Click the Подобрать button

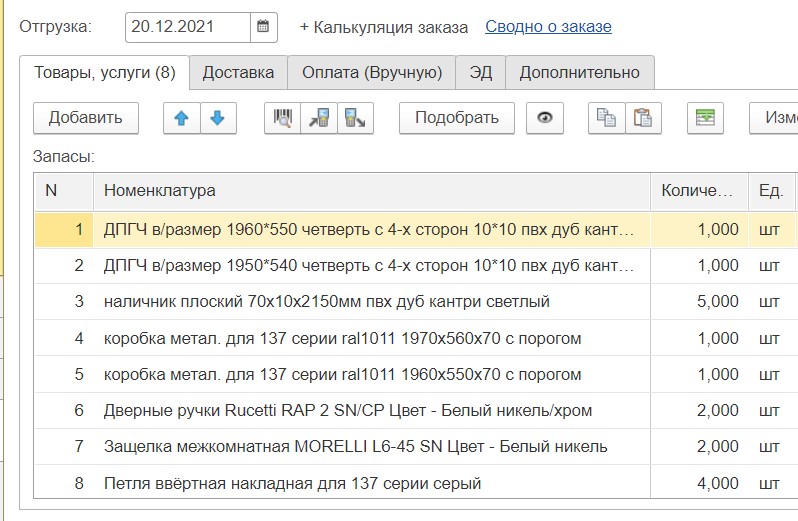tap(457, 118)
